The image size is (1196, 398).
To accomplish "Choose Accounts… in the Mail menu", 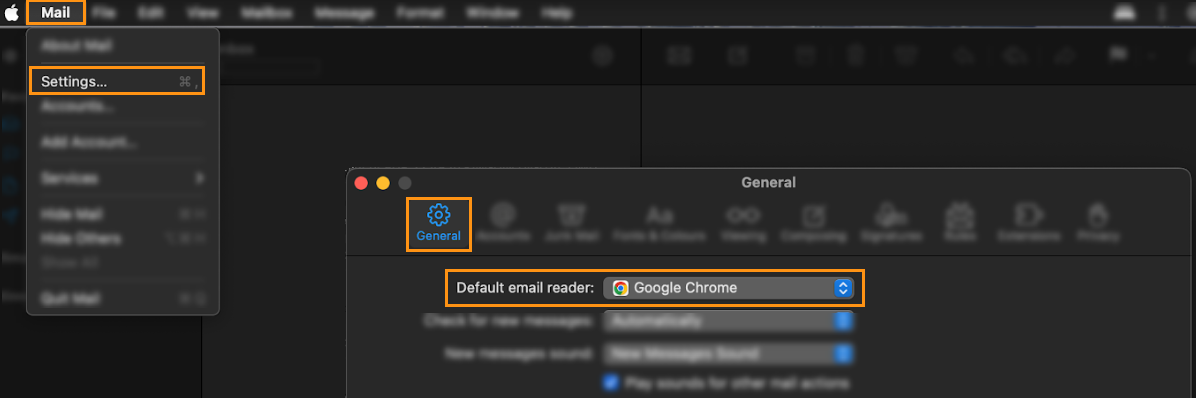I will [123, 106].
